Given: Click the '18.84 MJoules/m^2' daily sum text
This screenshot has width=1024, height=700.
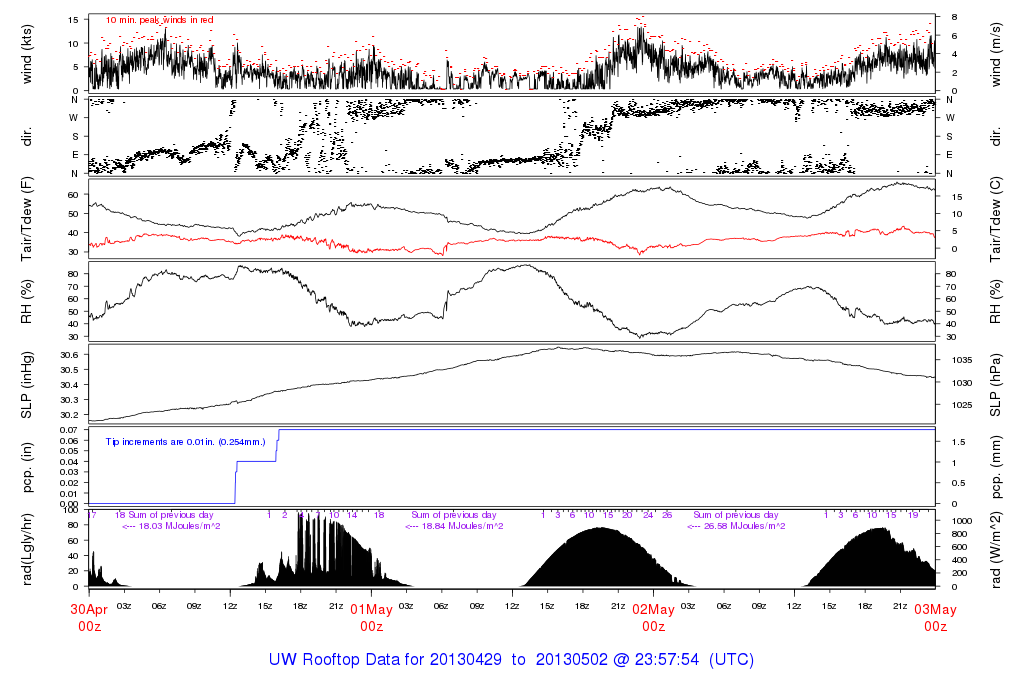Looking at the screenshot, I should [x=462, y=526].
